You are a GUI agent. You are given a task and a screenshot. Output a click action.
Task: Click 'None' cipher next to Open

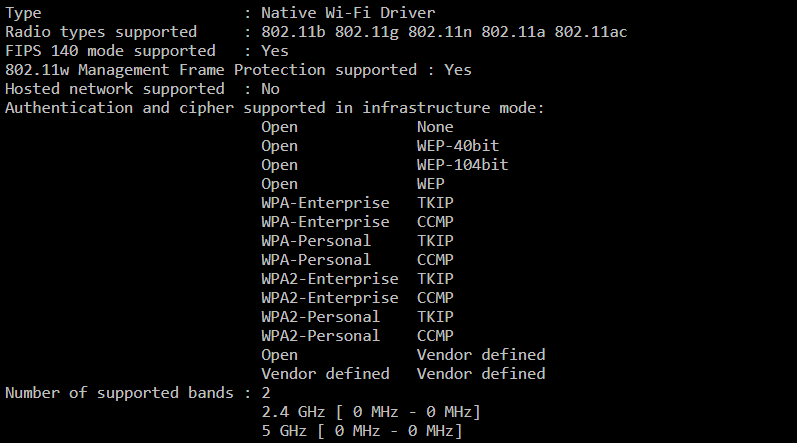point(435,127)
